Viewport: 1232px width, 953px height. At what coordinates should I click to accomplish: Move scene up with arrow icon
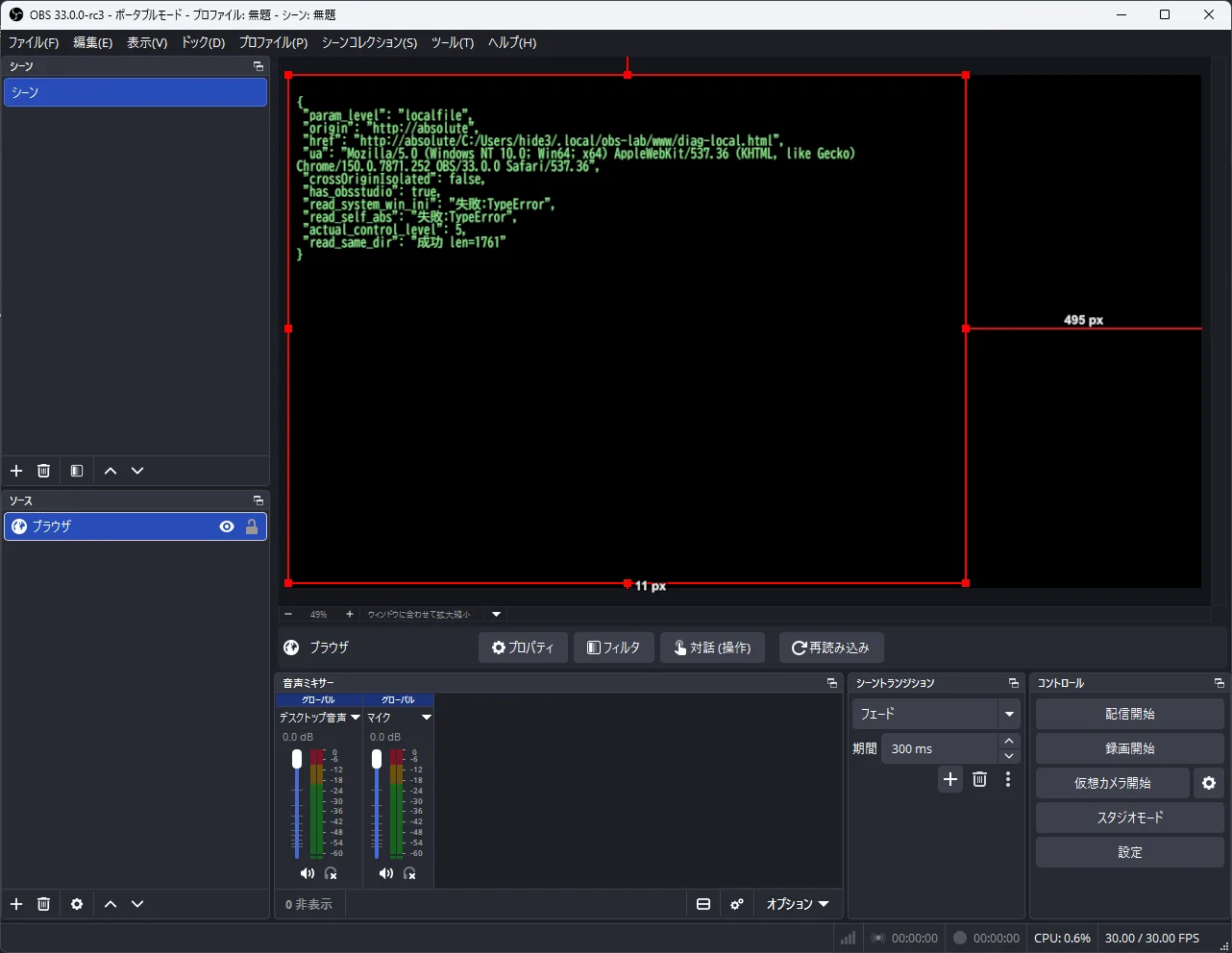coord(111,471)
